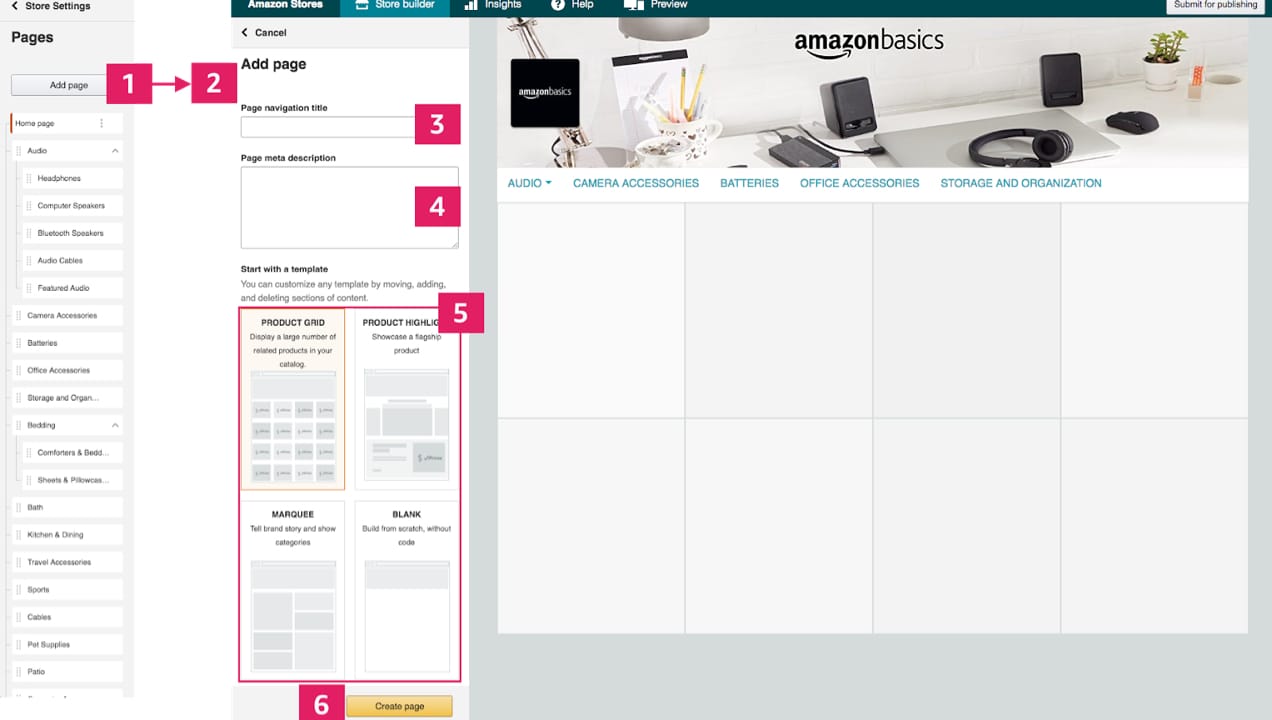
Task: Select Home page in pages list
Action: point(66,123)
